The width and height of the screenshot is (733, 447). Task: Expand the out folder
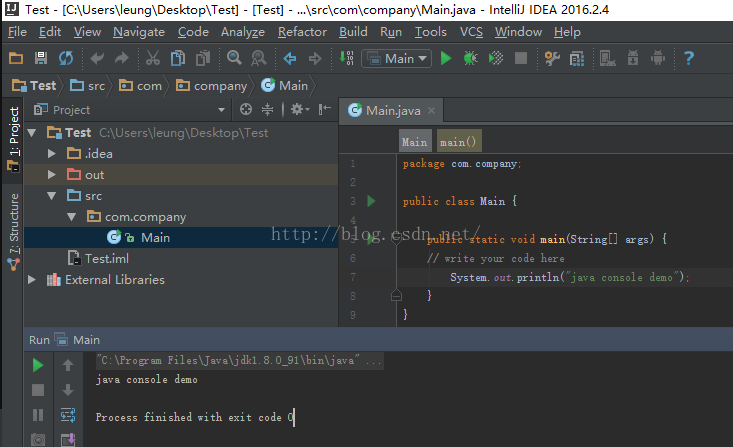(51, 174)
